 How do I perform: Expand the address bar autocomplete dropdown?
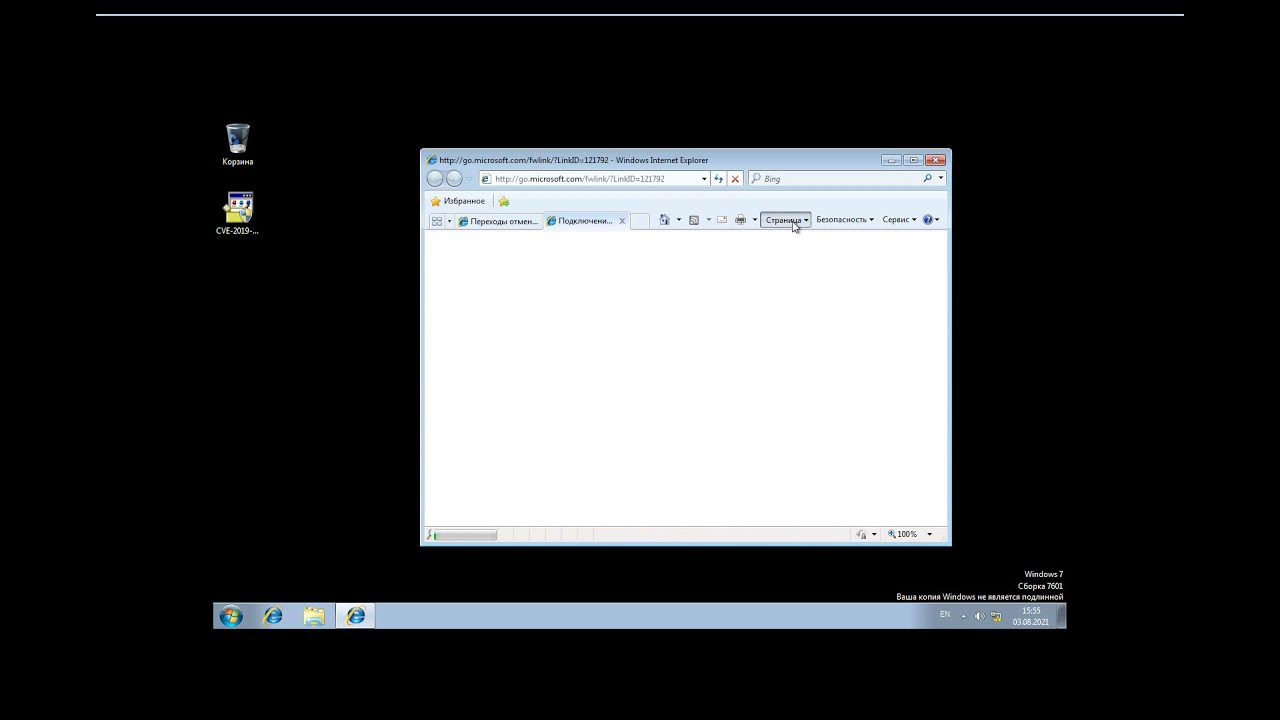[x=704, y=179]
